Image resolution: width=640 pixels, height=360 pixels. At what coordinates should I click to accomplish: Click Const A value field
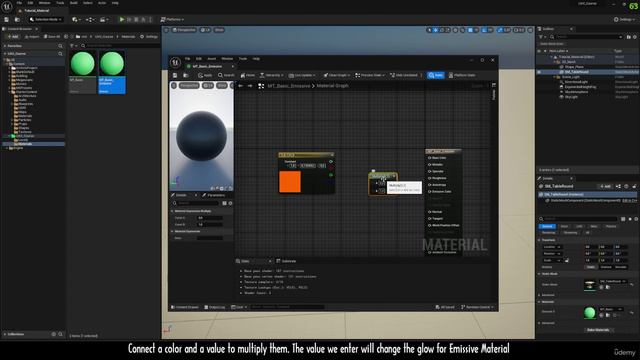[x=210, y=218]
